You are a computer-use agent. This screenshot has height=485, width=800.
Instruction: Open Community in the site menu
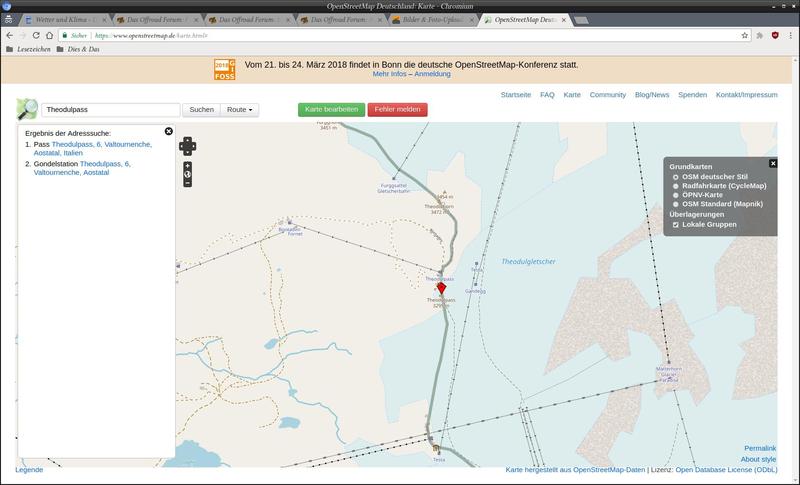[x=608, y=95]
